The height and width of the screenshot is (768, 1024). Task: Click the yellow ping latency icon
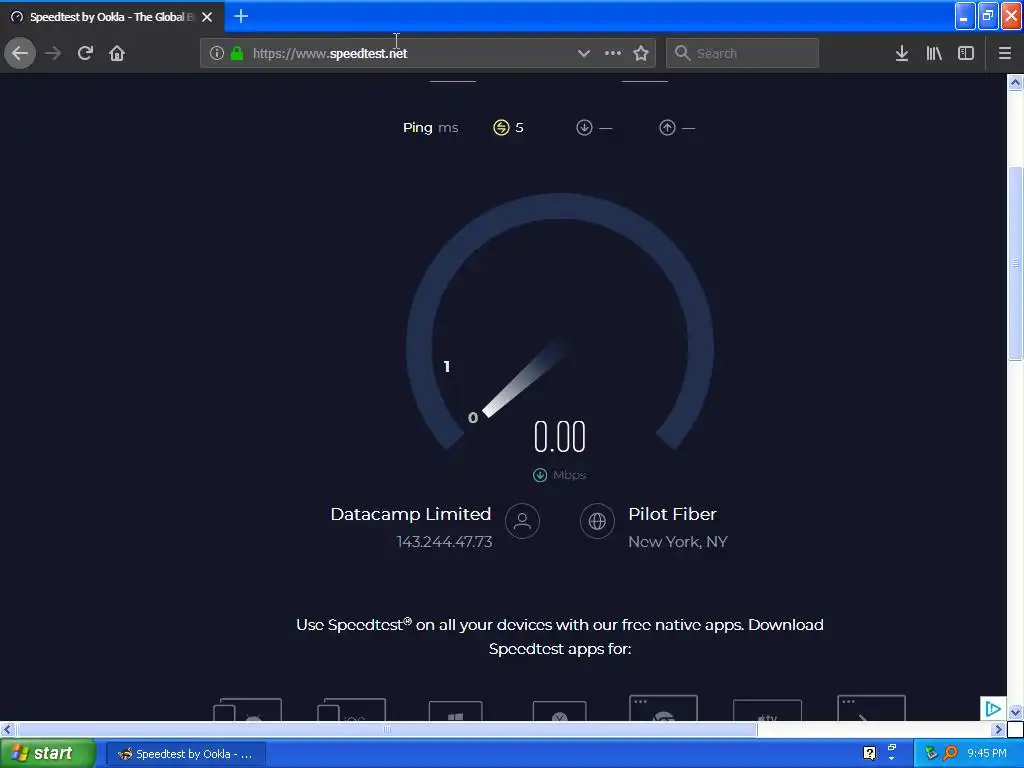tap(501, 127)
